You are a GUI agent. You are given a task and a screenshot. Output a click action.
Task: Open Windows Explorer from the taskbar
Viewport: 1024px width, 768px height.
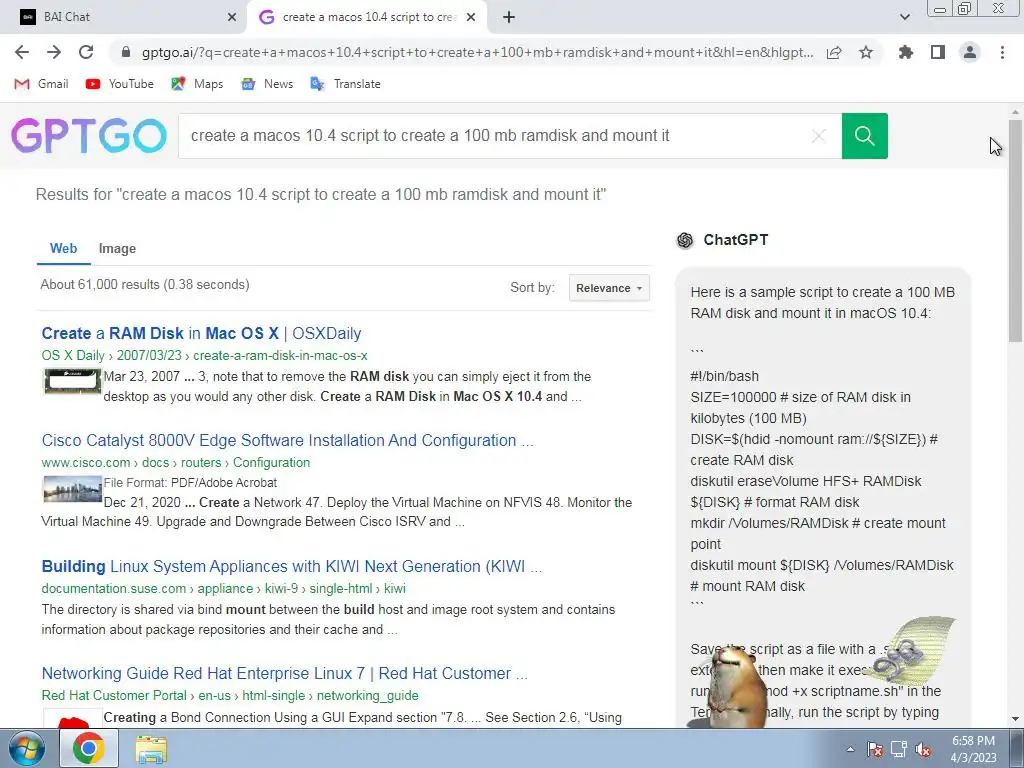151,749
